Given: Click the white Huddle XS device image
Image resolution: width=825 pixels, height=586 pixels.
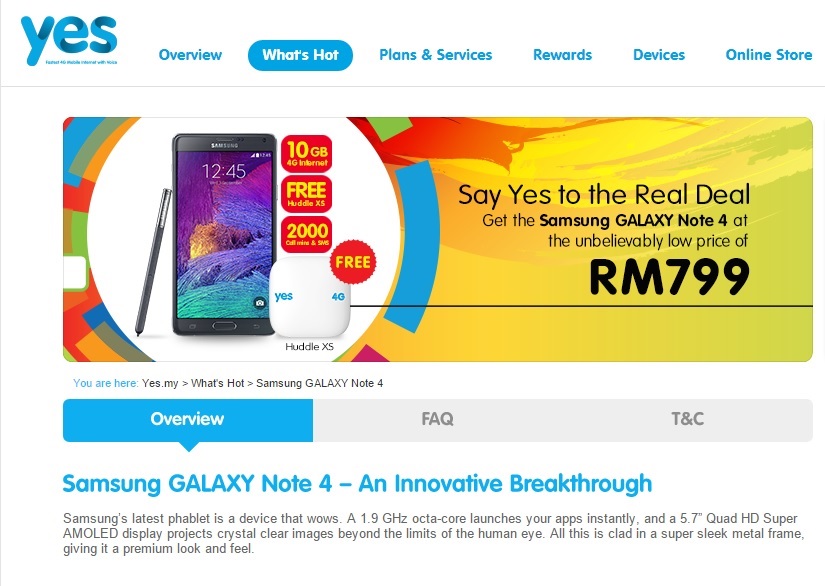Looking at the screenshot, I should (x=310, y=297).
